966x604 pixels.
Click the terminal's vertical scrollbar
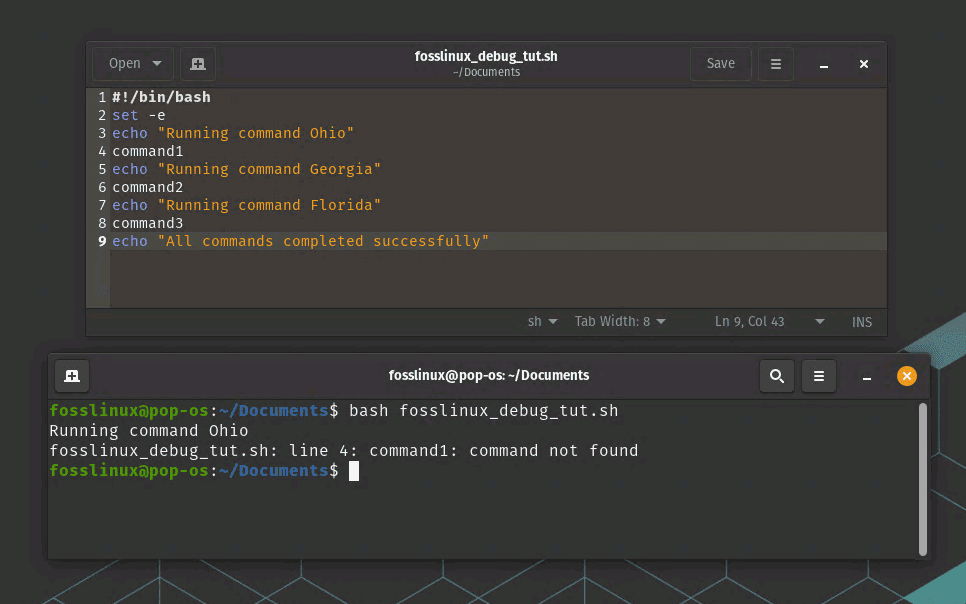point(922,478)
